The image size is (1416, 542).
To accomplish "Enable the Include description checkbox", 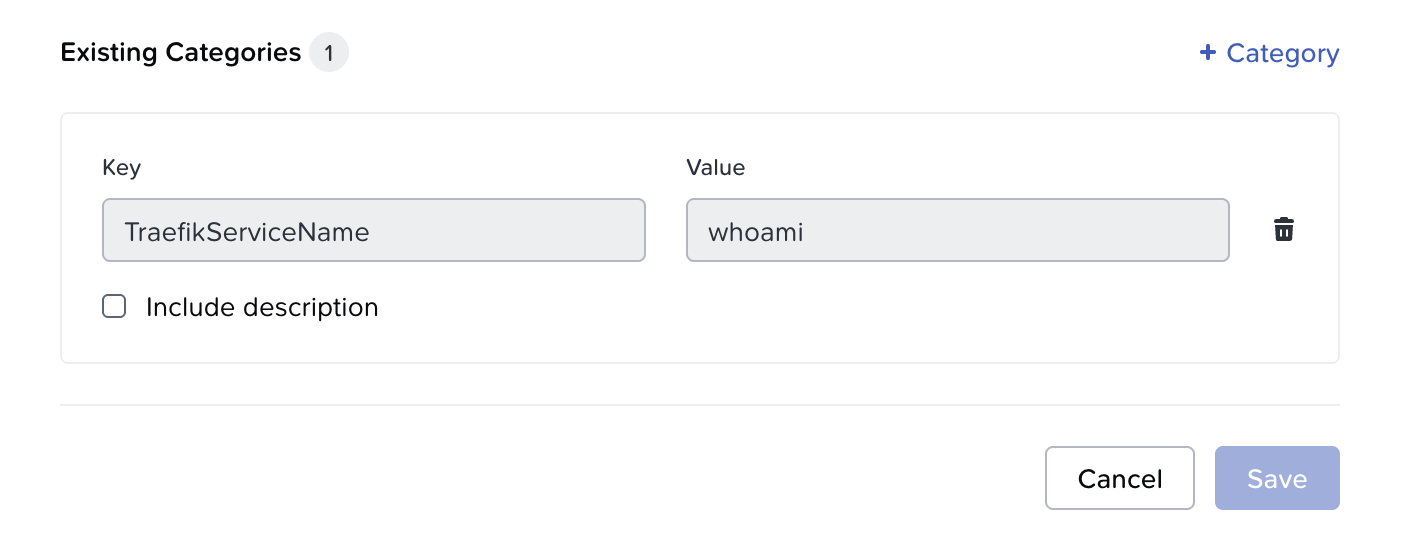I will 115,307.
